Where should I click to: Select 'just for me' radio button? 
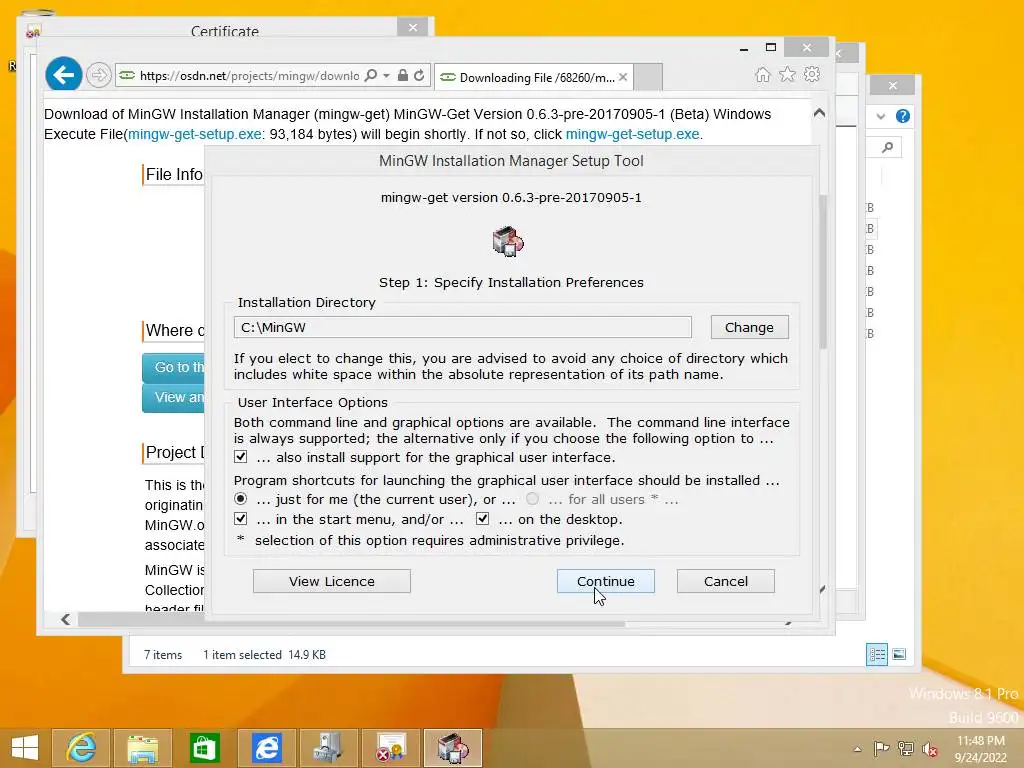[241, 499]
